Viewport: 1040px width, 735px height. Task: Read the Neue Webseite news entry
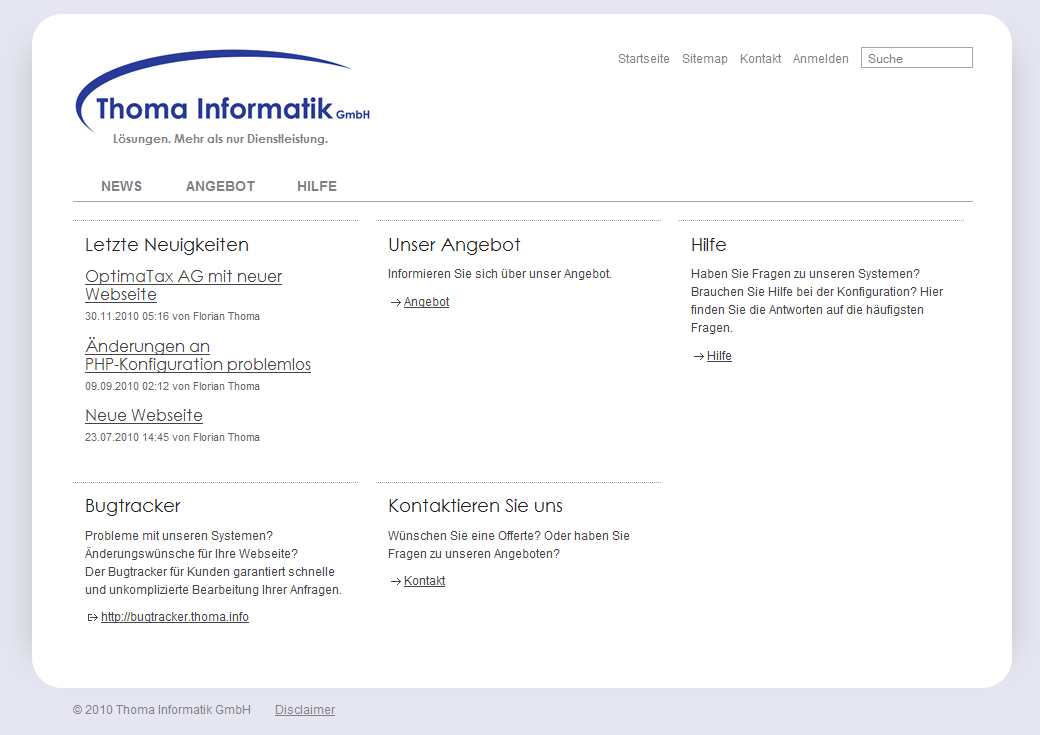(x=144, y=415)
